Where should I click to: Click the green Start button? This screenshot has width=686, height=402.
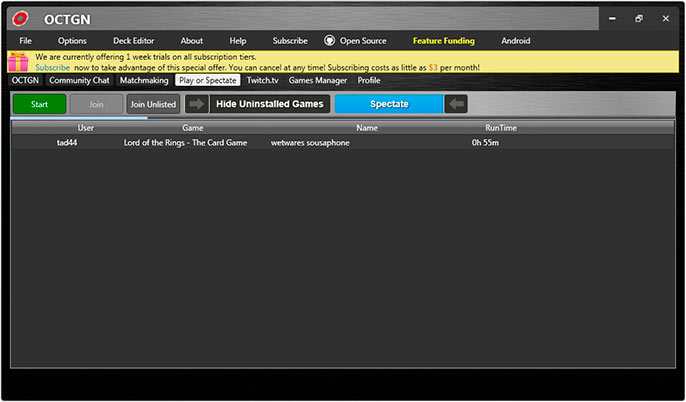[x=39, y=104]
